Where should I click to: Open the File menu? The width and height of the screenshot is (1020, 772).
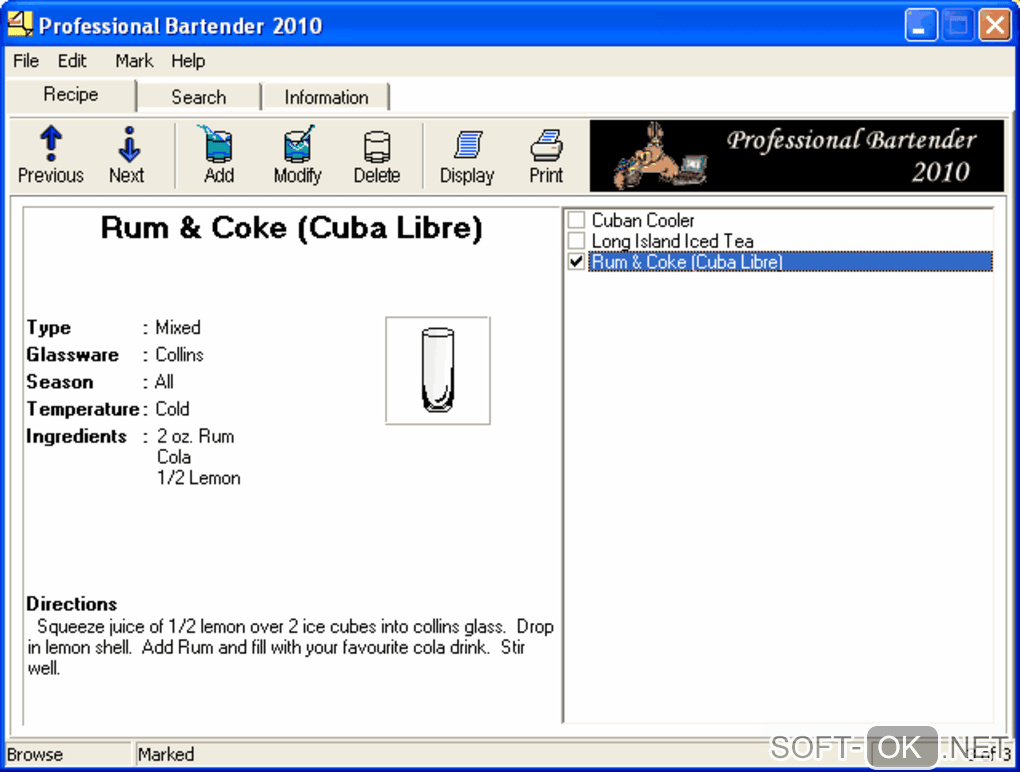26,61
